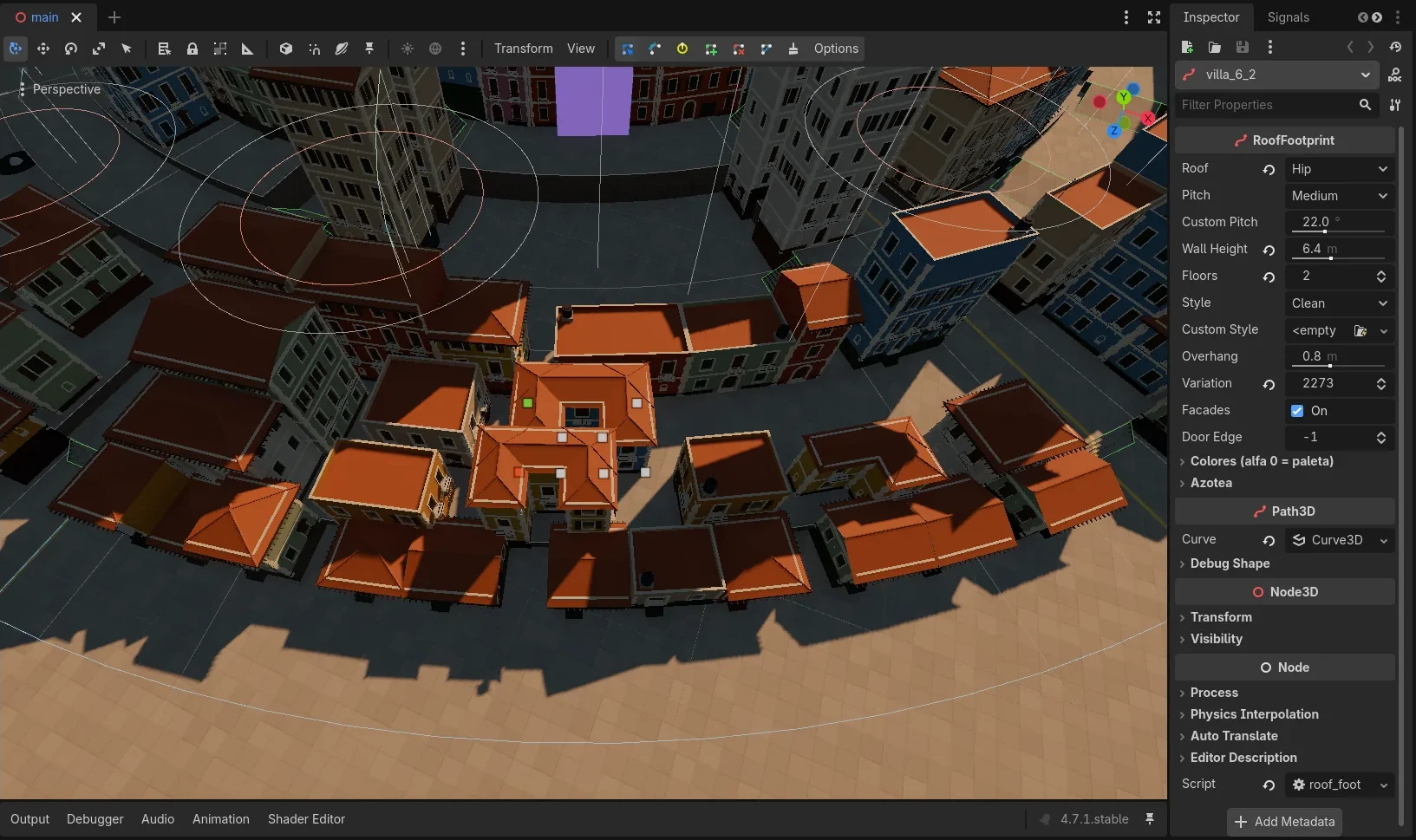
Task: Toggle sun preview in viewport toolbar
Action: pyautogui.click(x=408, y=49)
